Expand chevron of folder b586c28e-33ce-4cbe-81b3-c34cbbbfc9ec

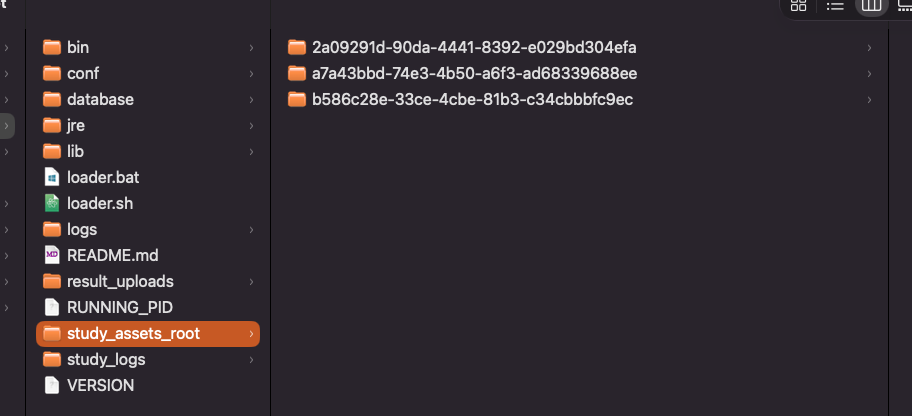869,100
